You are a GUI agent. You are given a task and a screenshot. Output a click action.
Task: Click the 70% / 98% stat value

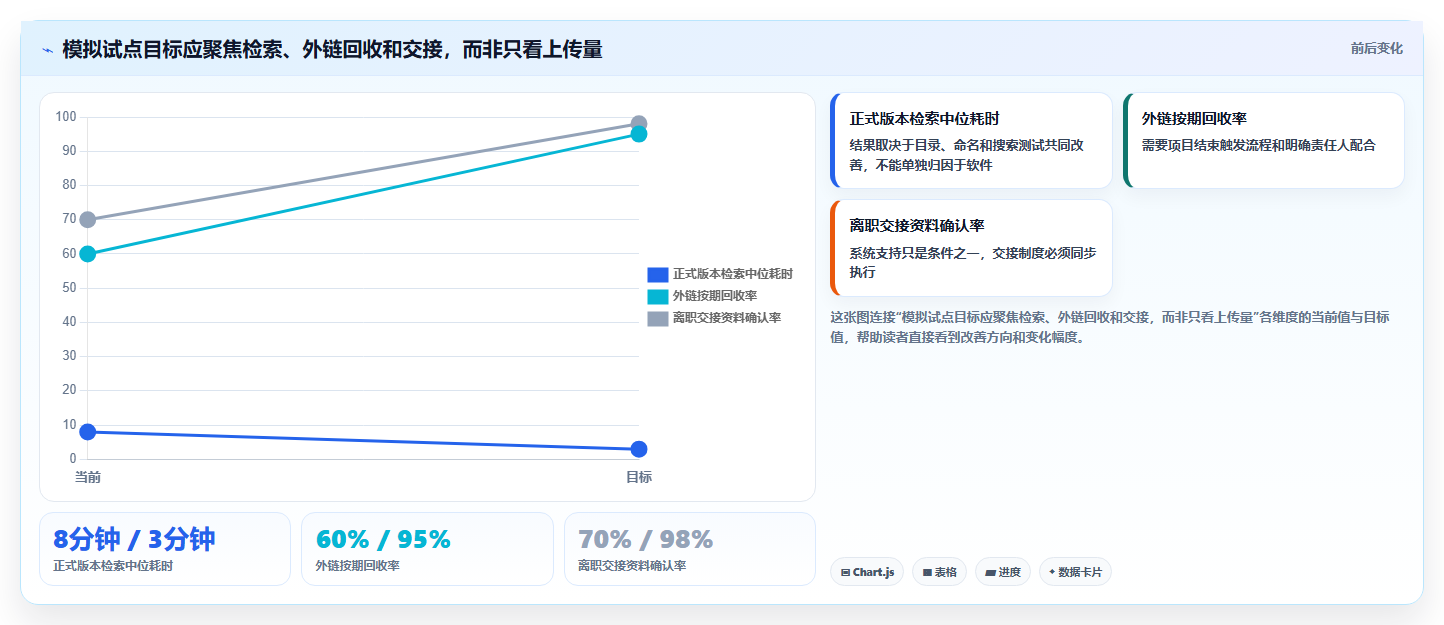tap(645, 539)
